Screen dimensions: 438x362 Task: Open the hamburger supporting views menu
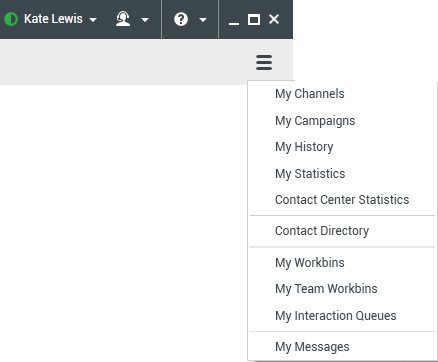click(264, 62)
